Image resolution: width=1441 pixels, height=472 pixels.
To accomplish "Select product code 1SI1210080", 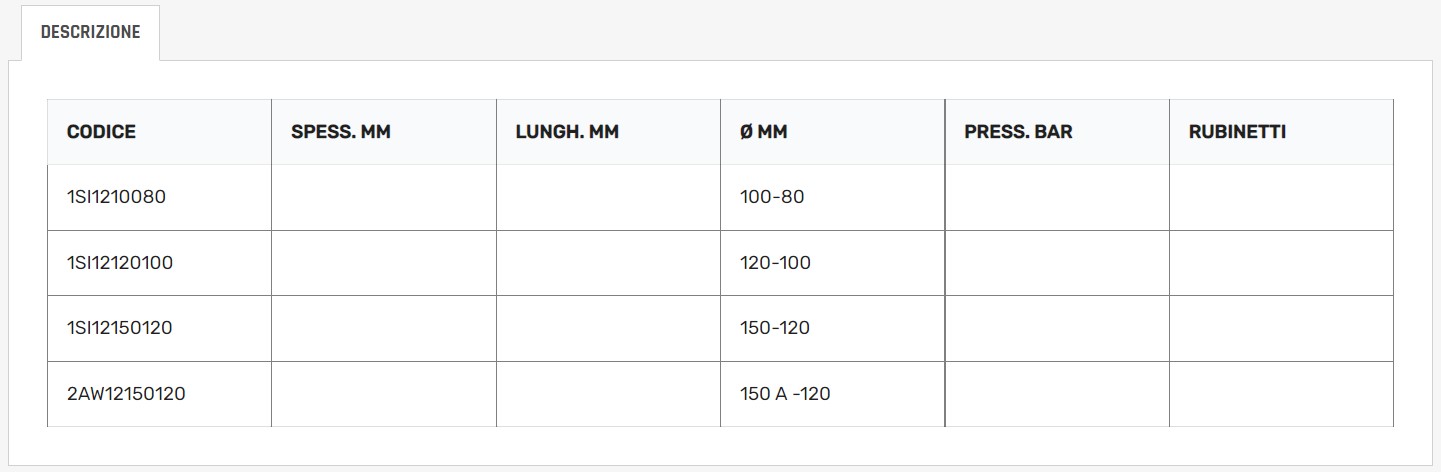I will (116, 197).
